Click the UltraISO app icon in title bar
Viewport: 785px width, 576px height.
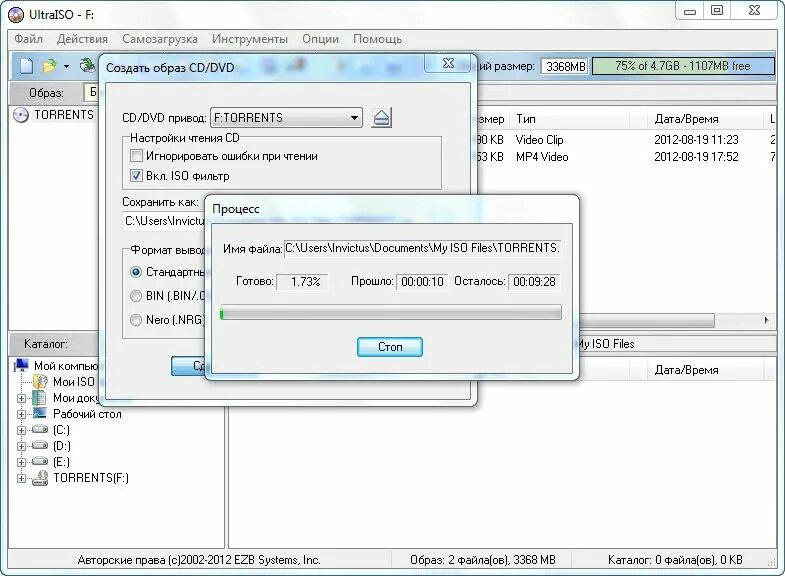click(x=16, y=15)
